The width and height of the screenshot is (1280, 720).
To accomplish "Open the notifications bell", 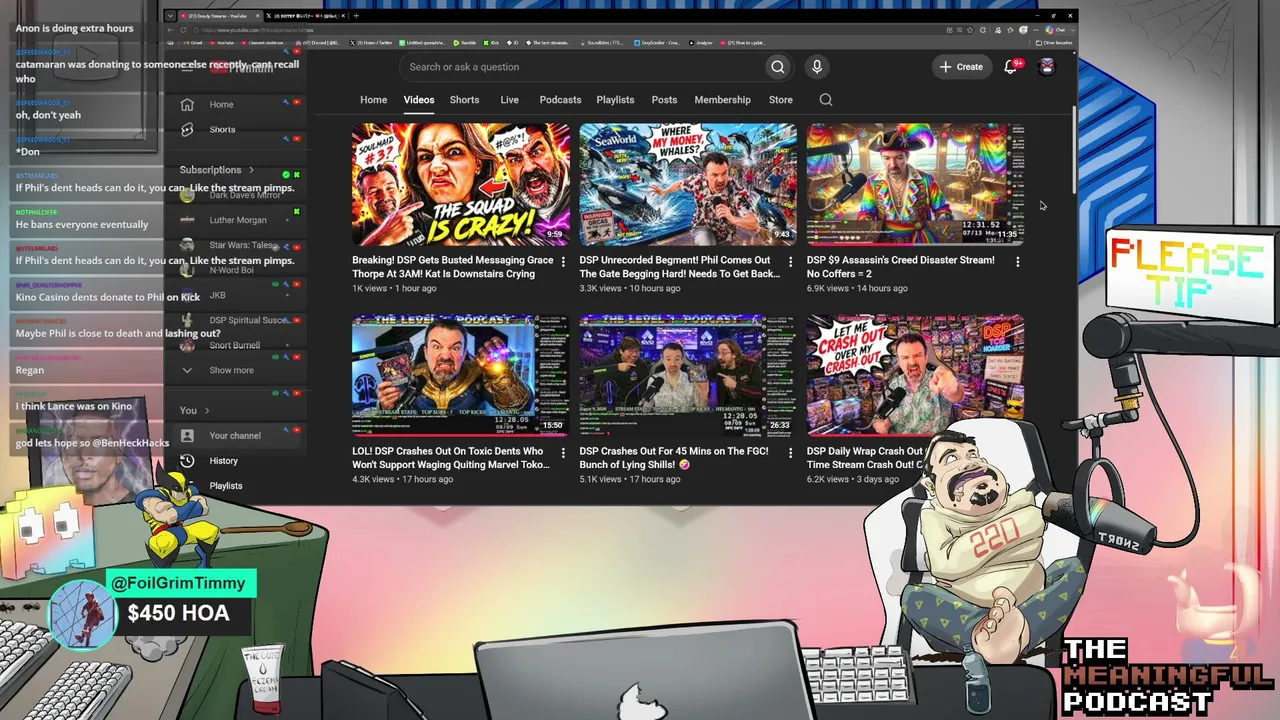I will tap(1011, 67).
